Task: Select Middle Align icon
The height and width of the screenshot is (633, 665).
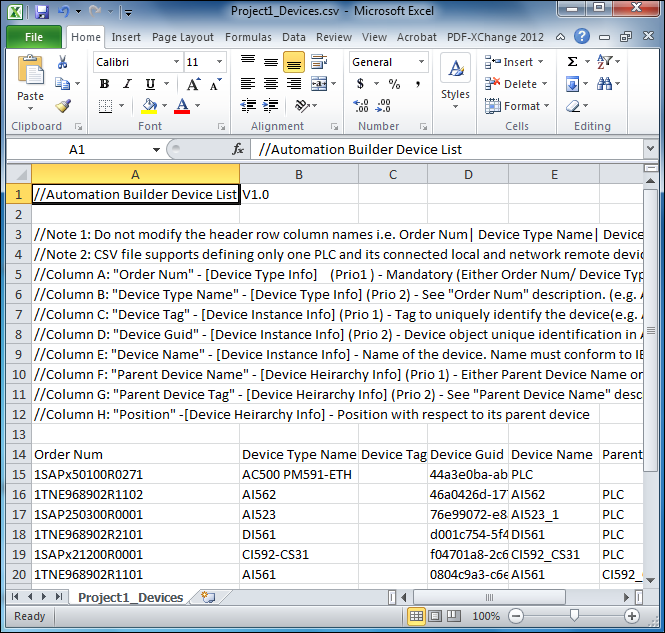Action: pyautogui.click(x=271, y=62)
